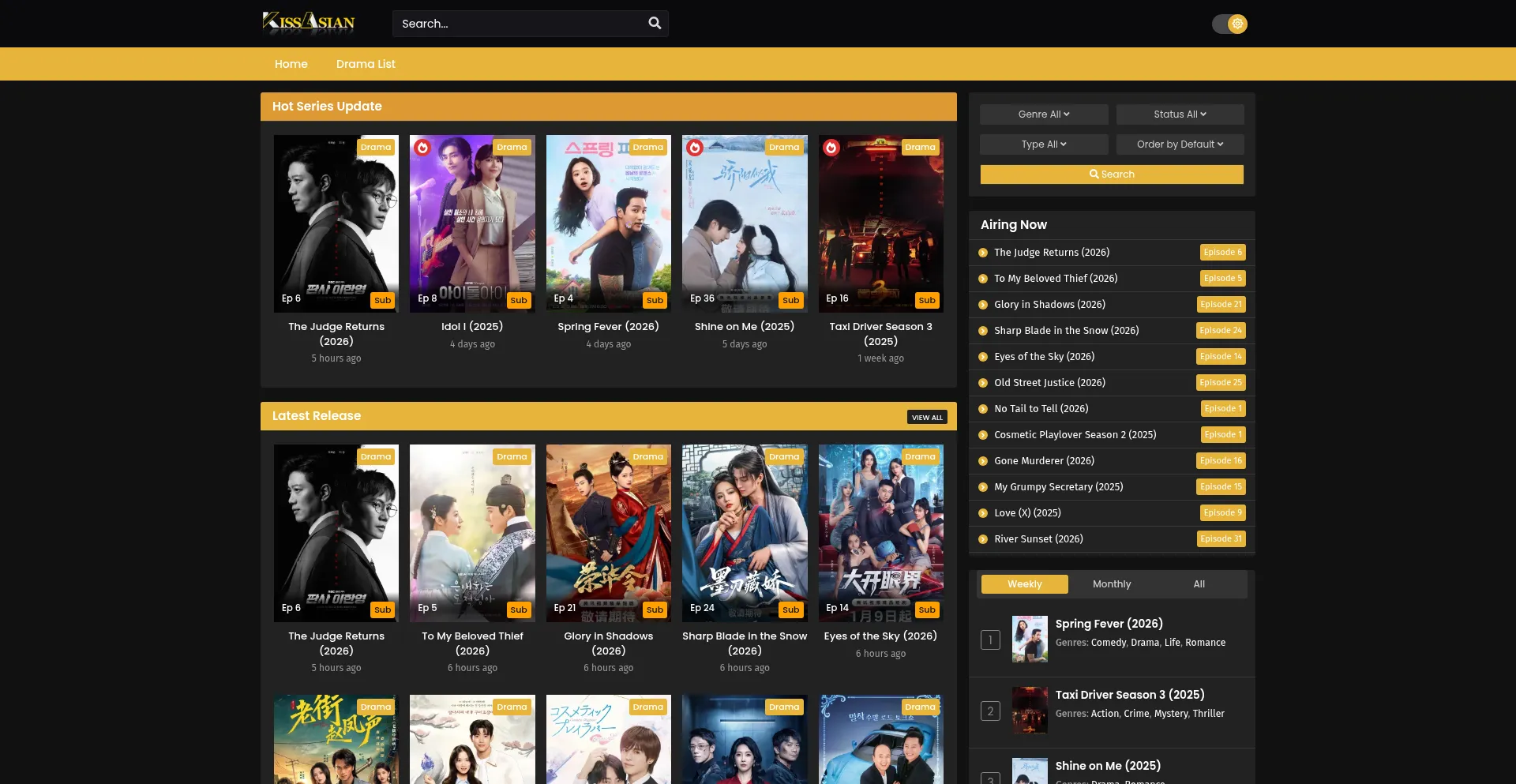This screenshot has width=1516, height=784.
Task: Click VIEW ALL in Latest Release
Action: pos(927,418)
